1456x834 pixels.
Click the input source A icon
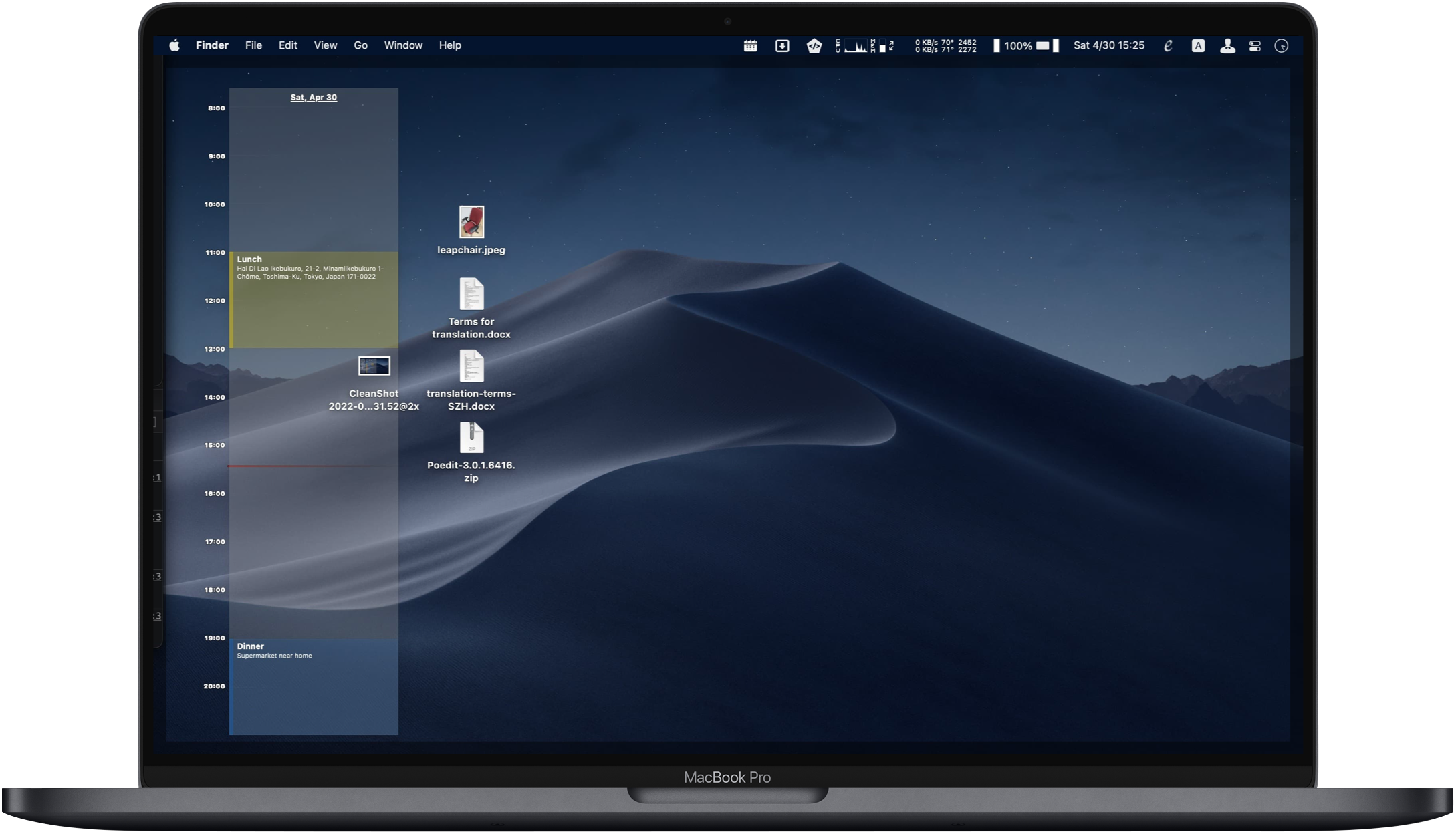coord(1198,46)
